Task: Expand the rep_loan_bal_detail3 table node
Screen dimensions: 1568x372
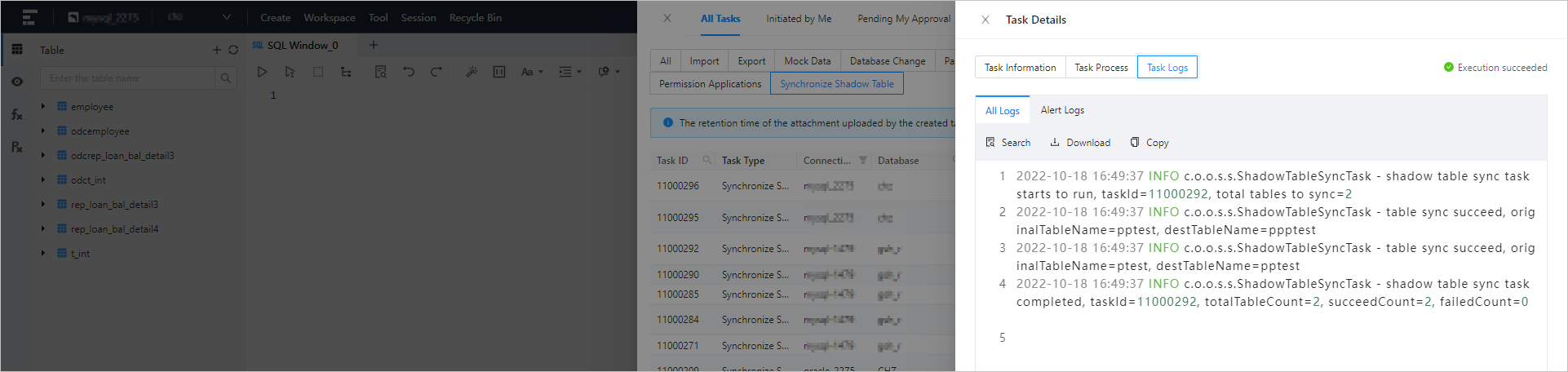Action: (43, 204)
